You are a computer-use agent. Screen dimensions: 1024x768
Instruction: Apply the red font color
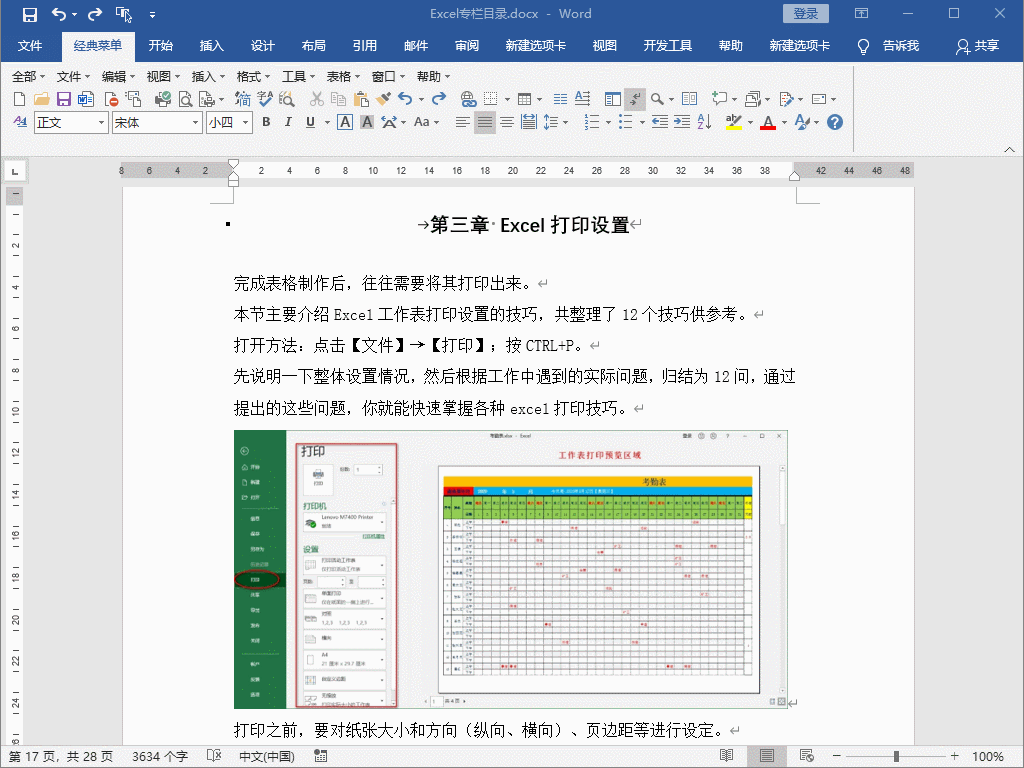tap(768, 122)
